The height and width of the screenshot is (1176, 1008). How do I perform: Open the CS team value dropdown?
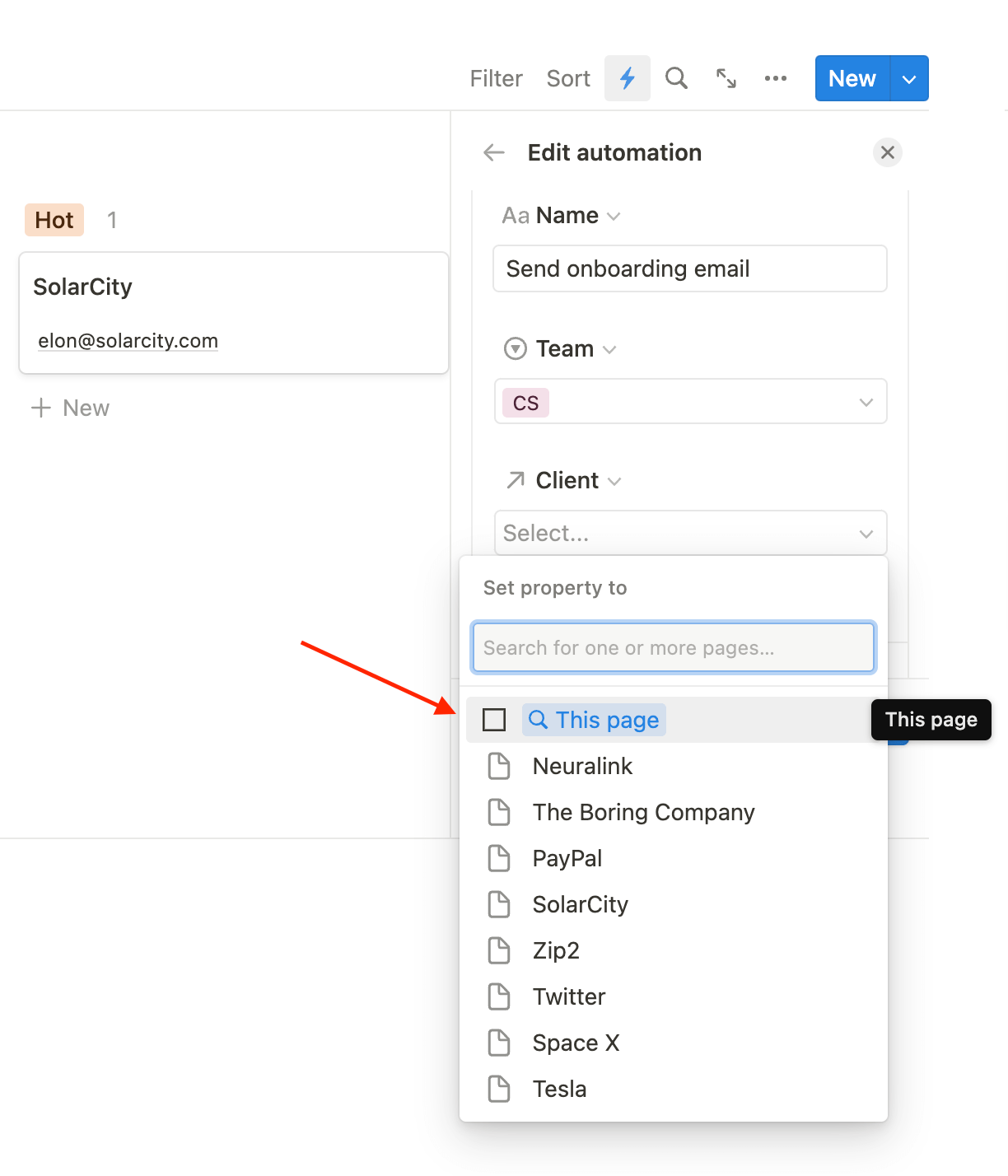[690, 402]
